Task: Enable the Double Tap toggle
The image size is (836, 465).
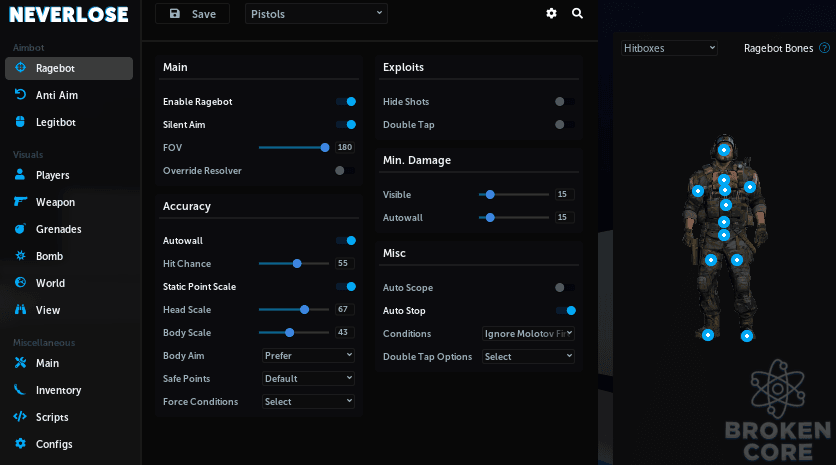Action: pos(565,124)
